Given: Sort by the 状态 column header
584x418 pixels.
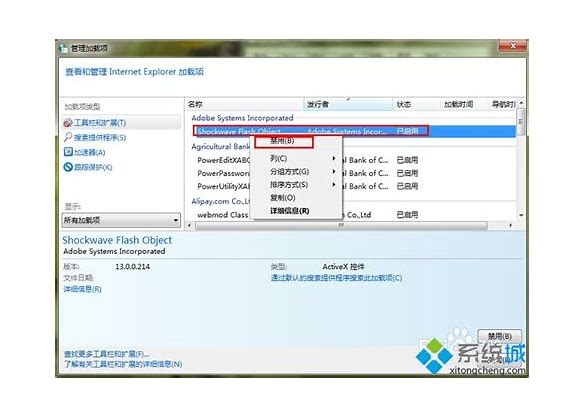Looking at the screenshot, I should (x=416, y=104).
